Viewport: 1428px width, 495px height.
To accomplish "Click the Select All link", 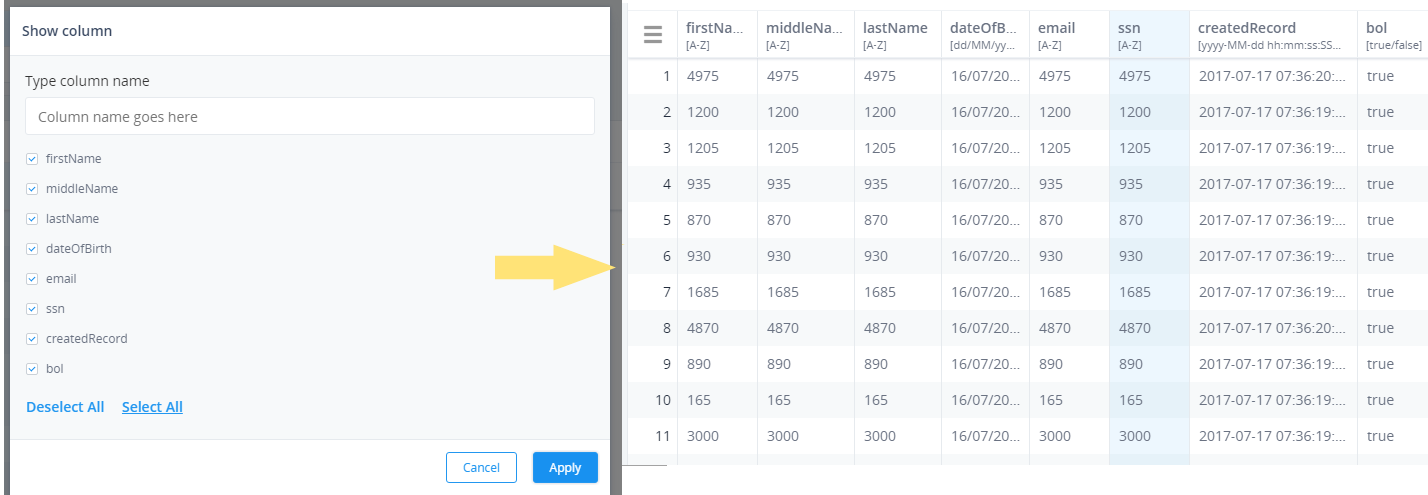I will point(152,407).
